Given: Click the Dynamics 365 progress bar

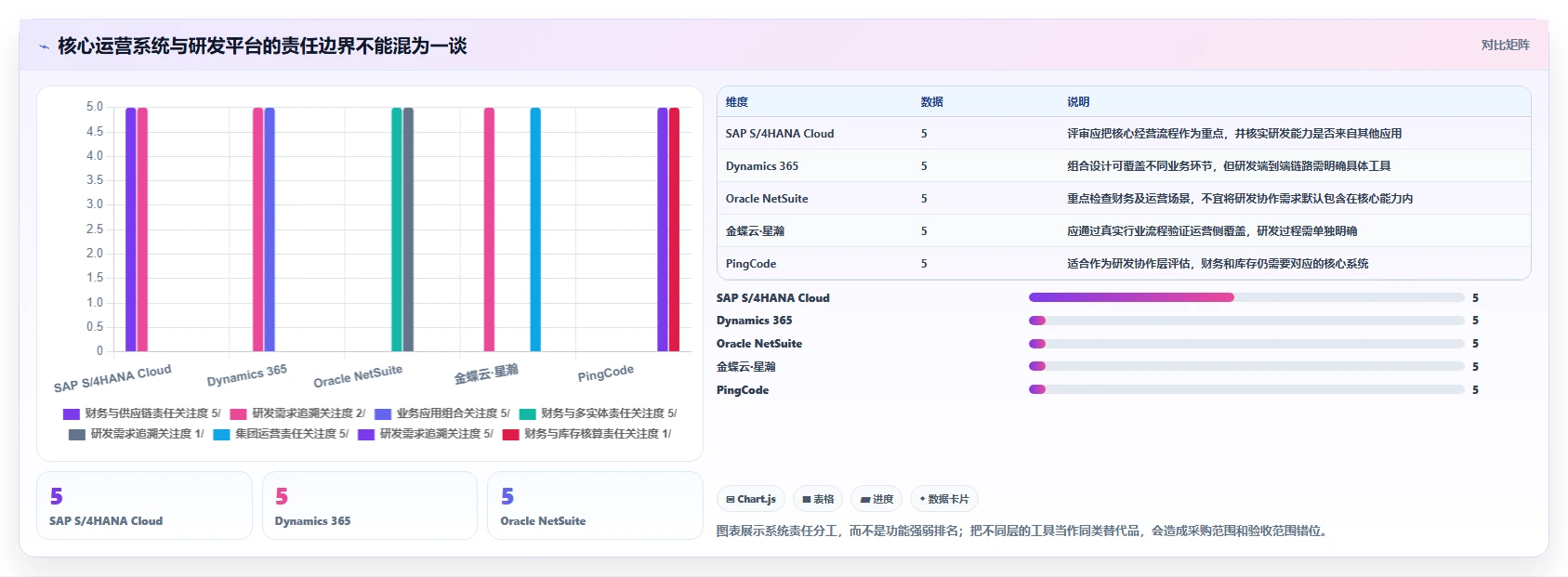Looking at the screenshot, I should (x=1246, y=321).
